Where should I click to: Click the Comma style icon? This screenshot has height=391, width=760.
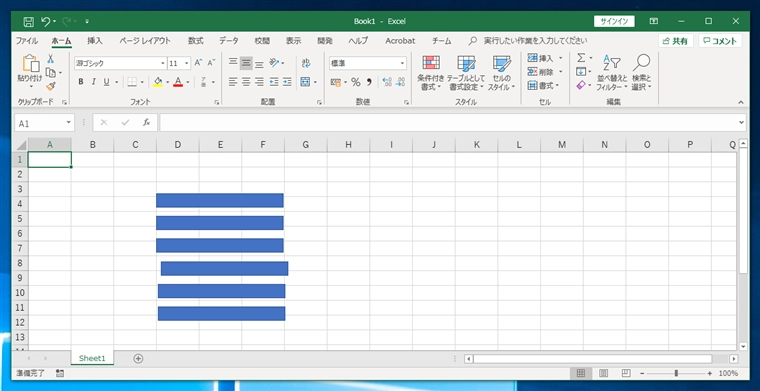369,82
